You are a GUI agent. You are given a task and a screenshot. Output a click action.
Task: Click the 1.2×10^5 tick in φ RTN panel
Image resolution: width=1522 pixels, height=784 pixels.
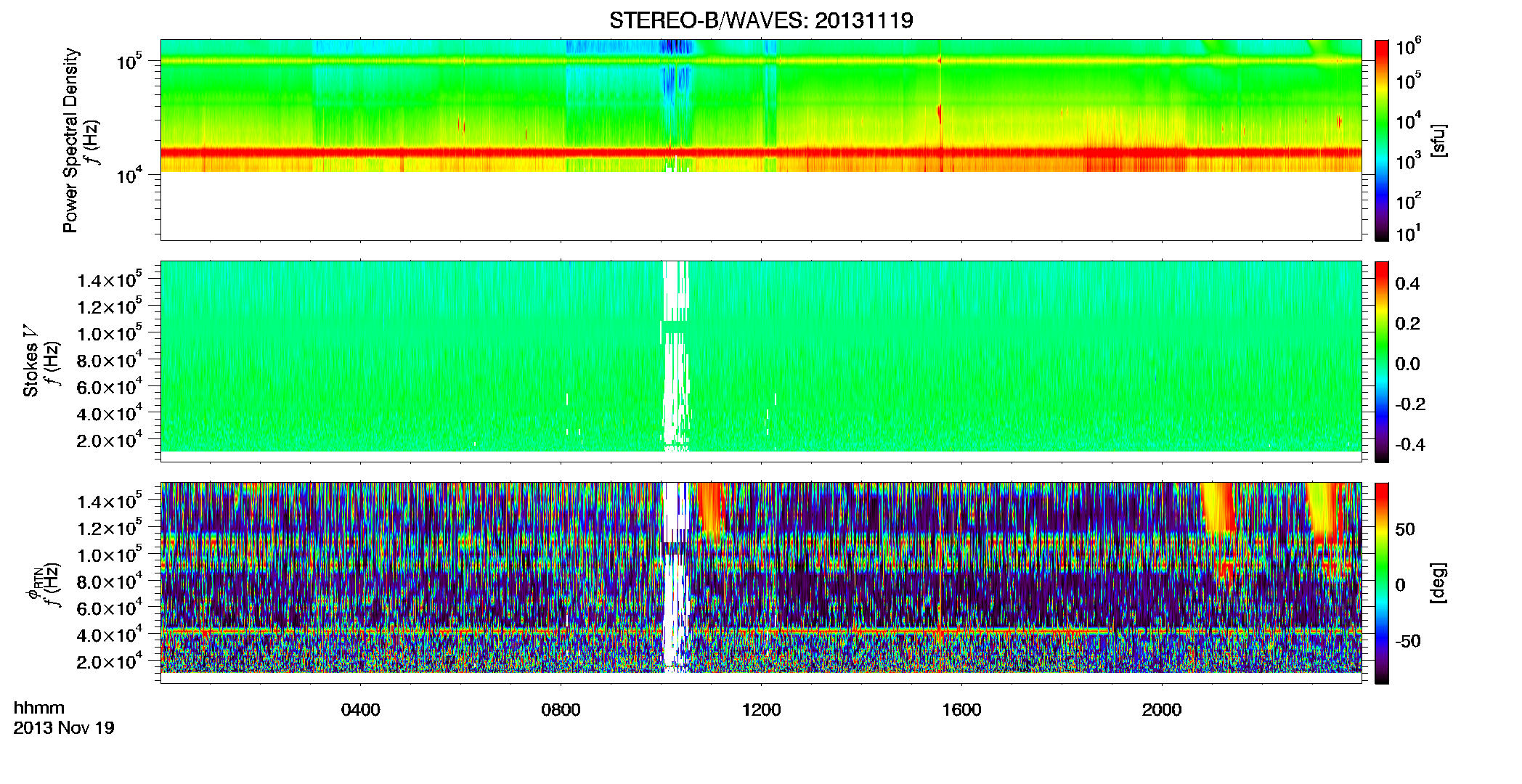pyautogui.click(x=110, y=528)
